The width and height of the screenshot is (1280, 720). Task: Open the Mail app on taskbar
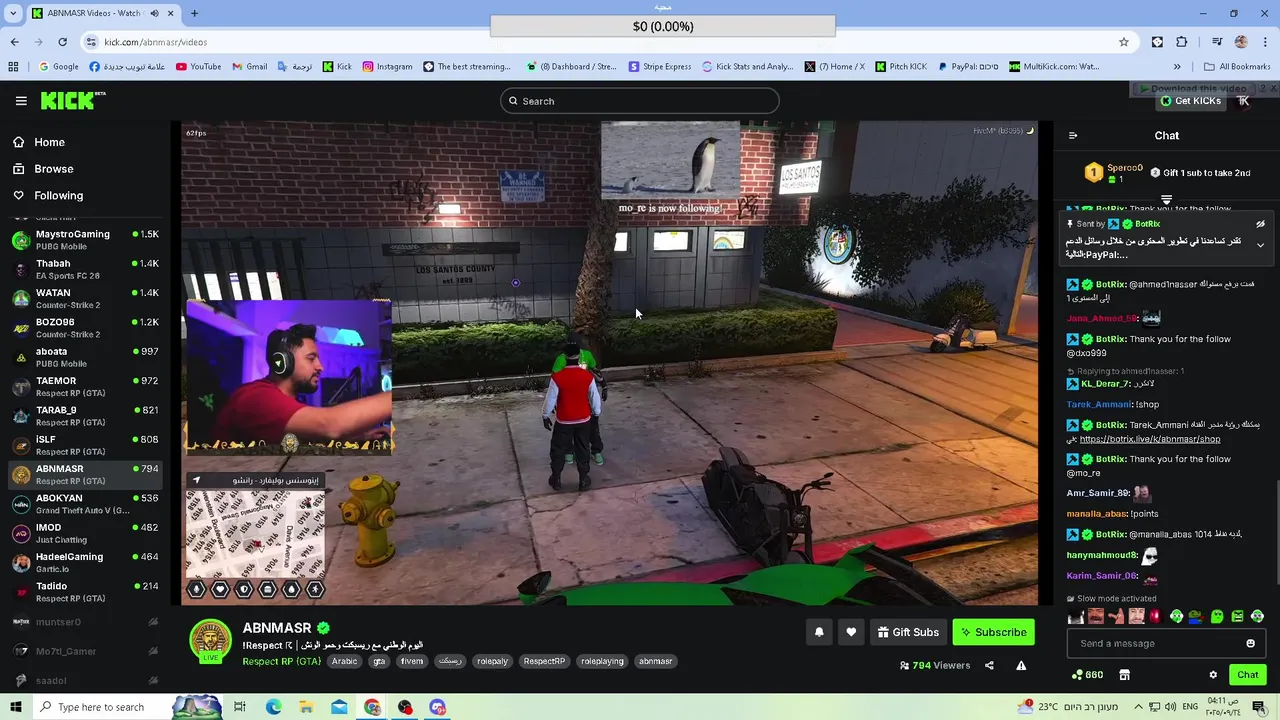(339, 707)
